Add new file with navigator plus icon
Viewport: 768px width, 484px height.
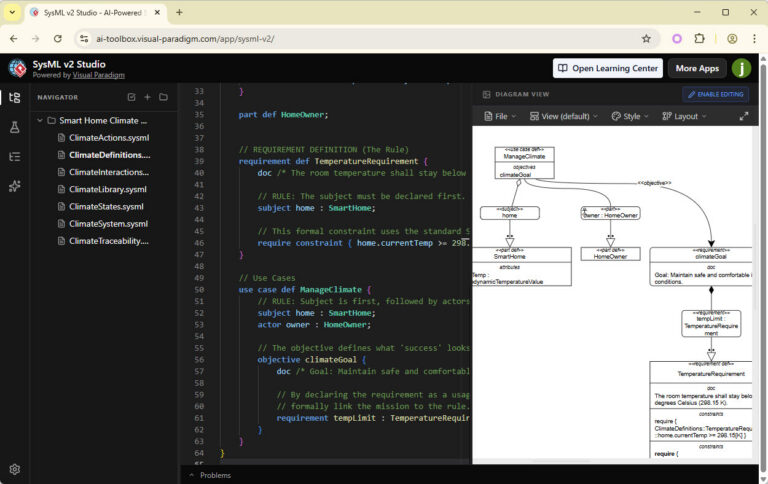click(147, 97)
